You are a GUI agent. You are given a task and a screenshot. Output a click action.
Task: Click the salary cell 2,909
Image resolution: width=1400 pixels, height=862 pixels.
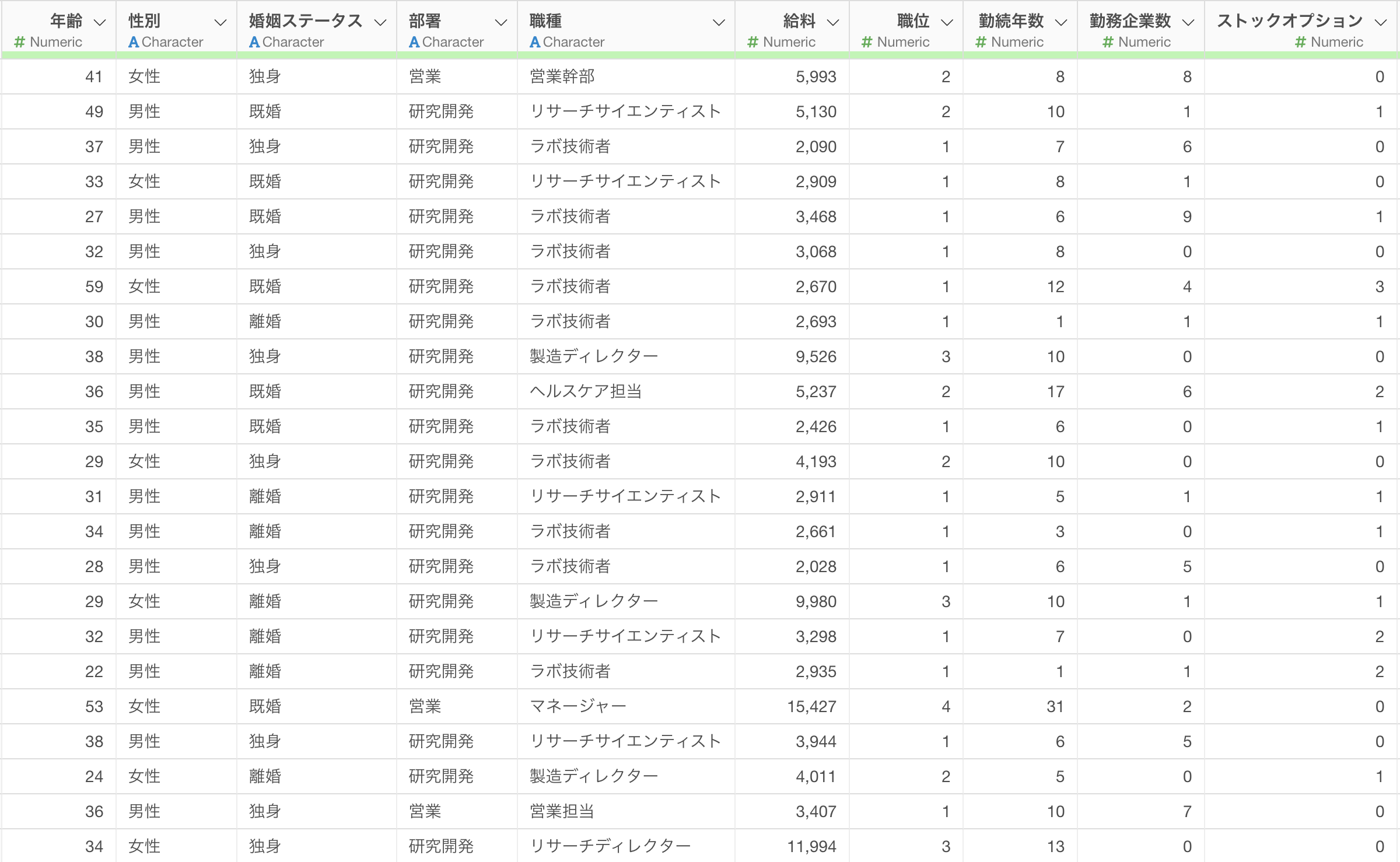792,181
